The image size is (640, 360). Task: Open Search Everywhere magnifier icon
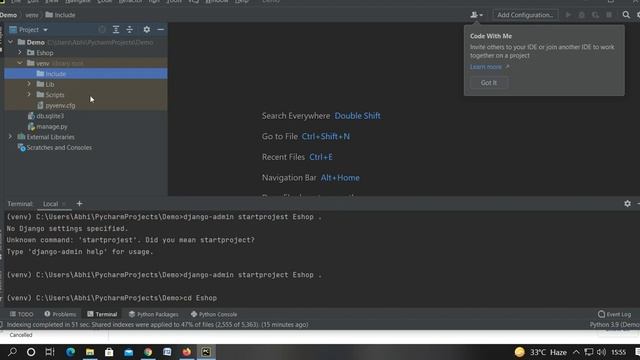pos(626,15)
